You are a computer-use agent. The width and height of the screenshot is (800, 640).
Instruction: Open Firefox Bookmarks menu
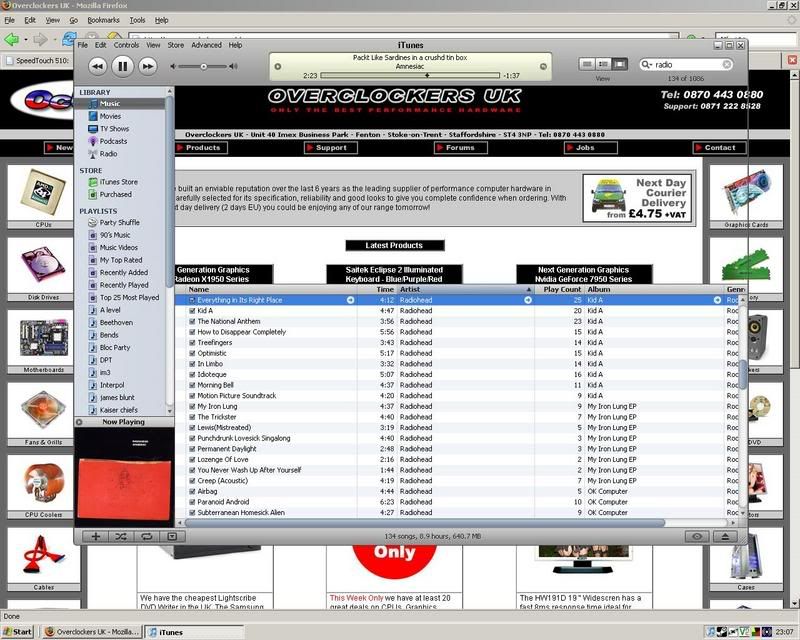(x=103, y=20)
